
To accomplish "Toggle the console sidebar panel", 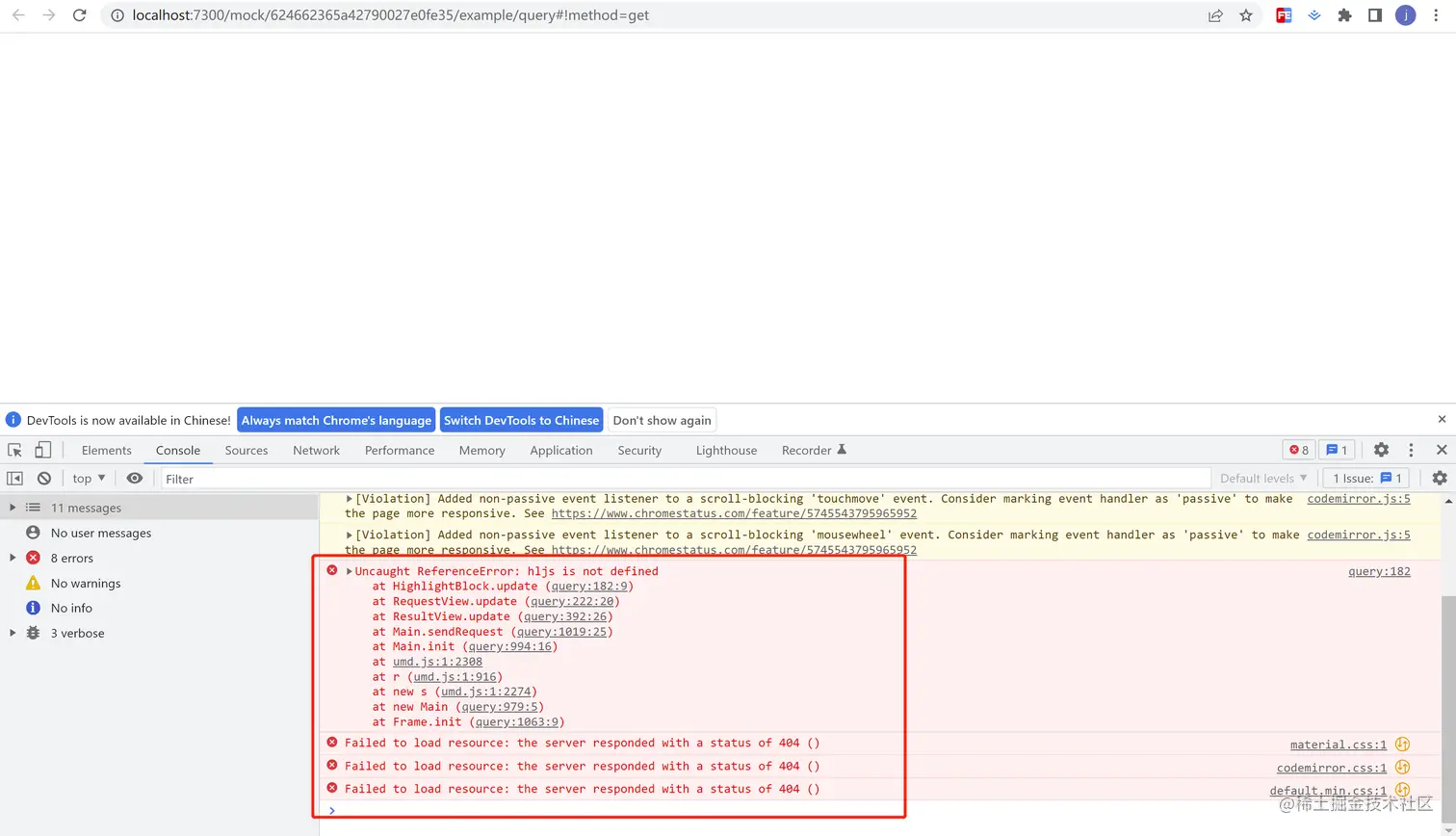I will (14, 478).
